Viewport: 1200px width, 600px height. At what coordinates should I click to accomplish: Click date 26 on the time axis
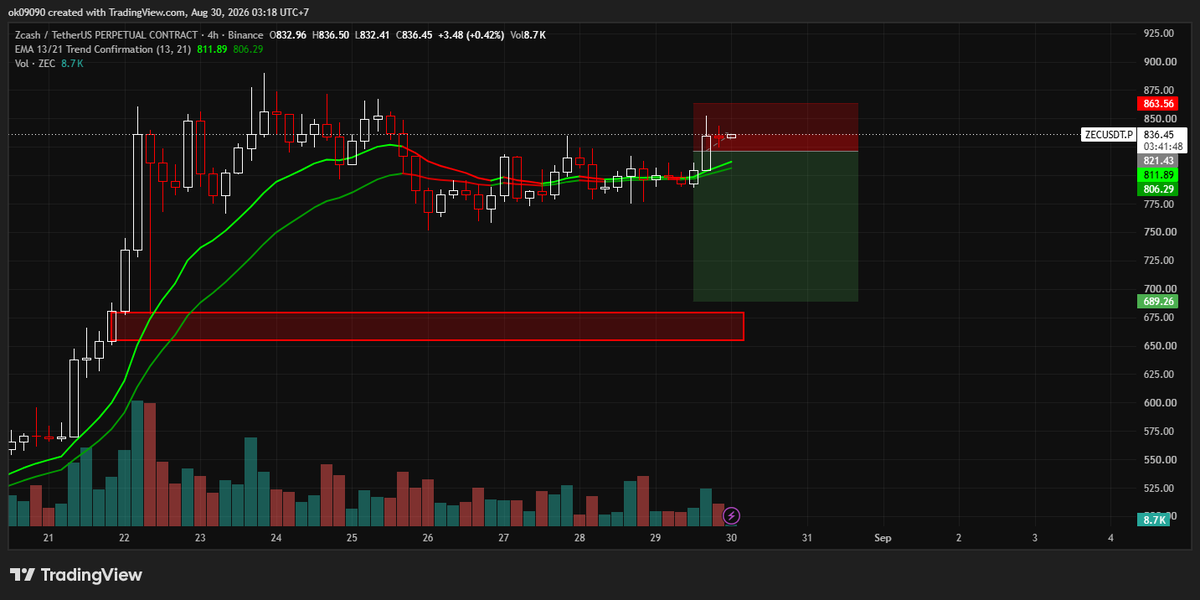tap(428, 538)
